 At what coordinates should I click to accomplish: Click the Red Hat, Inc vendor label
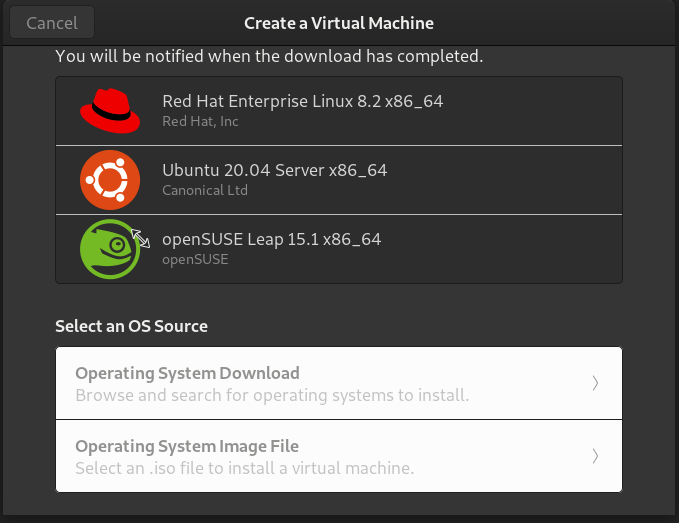pyautogui.click(x=200, y=121)
